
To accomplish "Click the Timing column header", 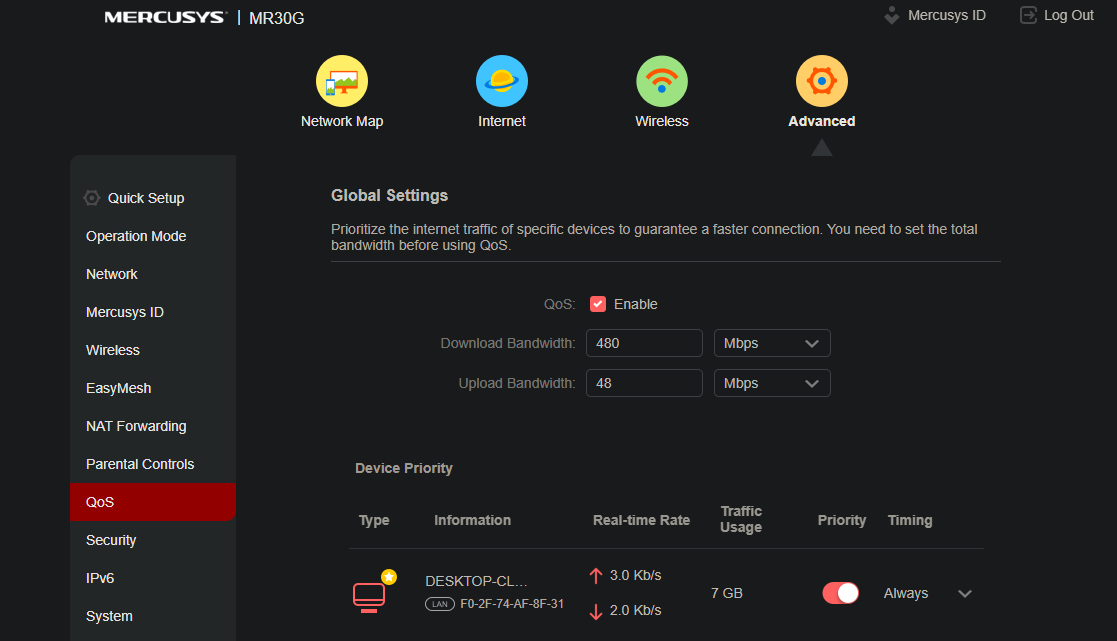I will tap(910, 521).
